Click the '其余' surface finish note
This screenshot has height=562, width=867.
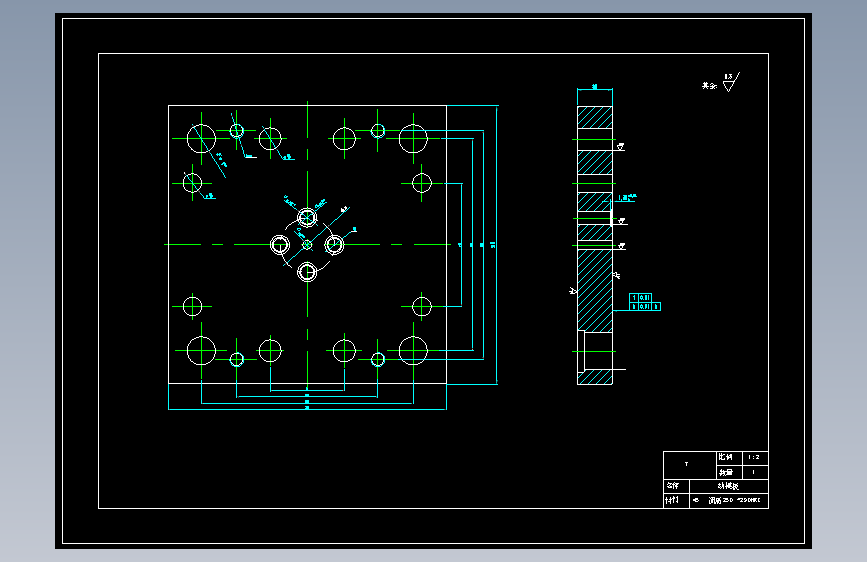pos(709,86)
